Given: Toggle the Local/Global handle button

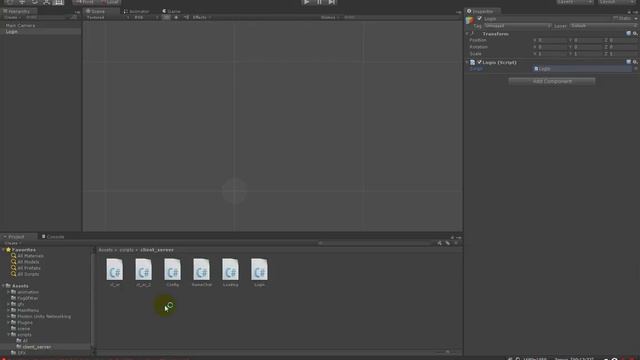Looking at the screenshot, I should pyautogui.click(x=109, y=2).
